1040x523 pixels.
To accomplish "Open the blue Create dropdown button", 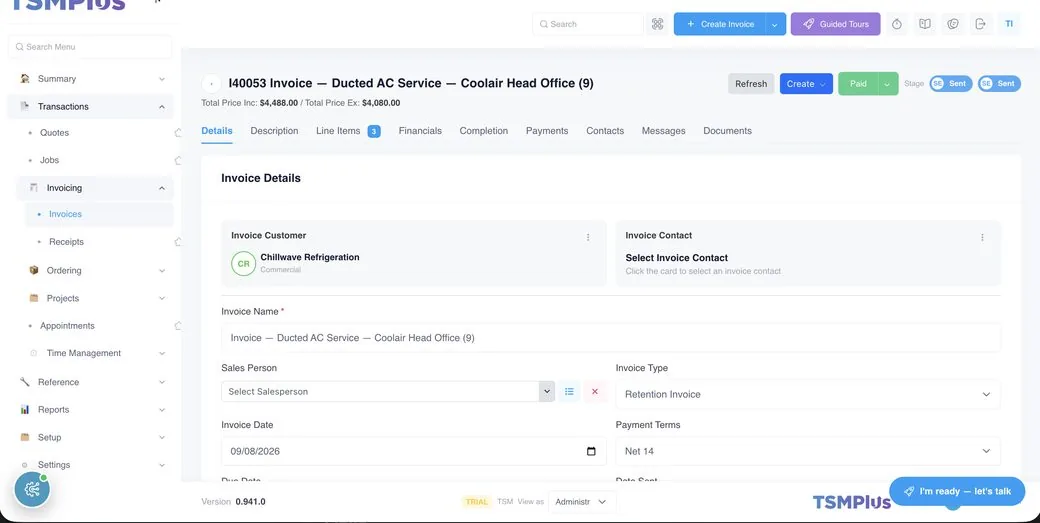I will point(806,84).
